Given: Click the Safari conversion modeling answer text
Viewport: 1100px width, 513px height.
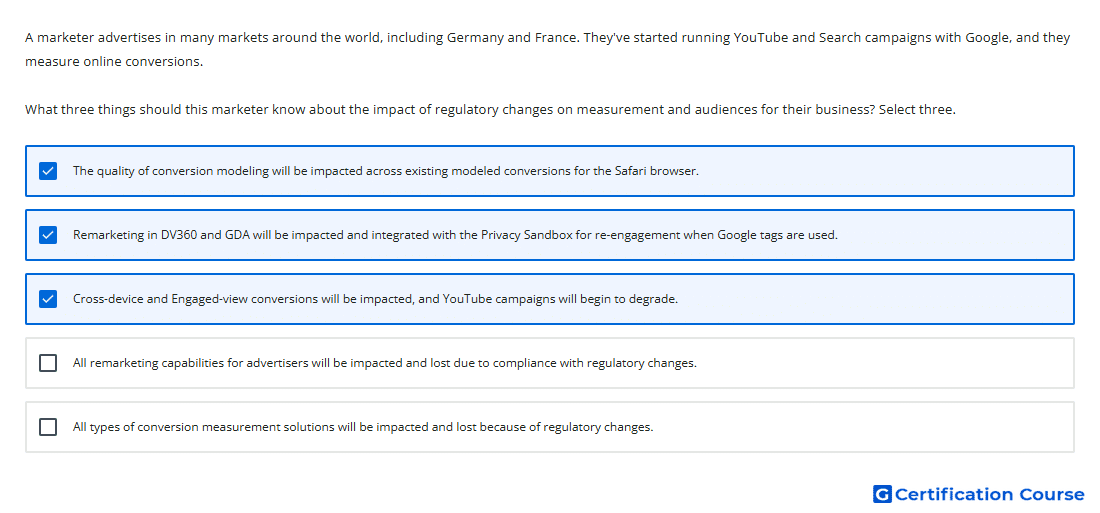Looking at the screenshot, I should (385, 171).
